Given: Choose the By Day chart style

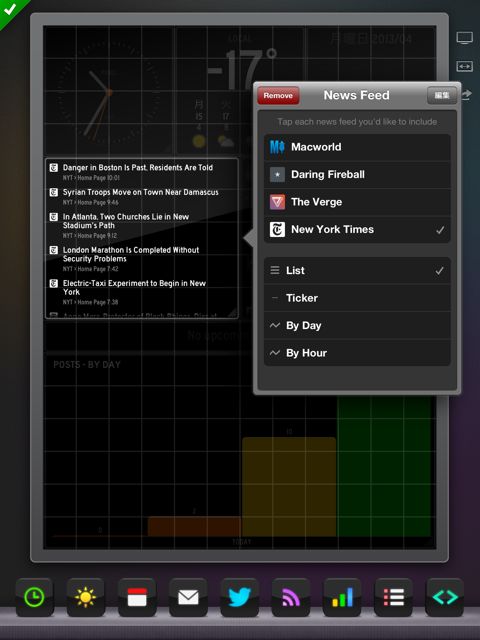Looking at the screenshot, I should click(x=357, y=326).
